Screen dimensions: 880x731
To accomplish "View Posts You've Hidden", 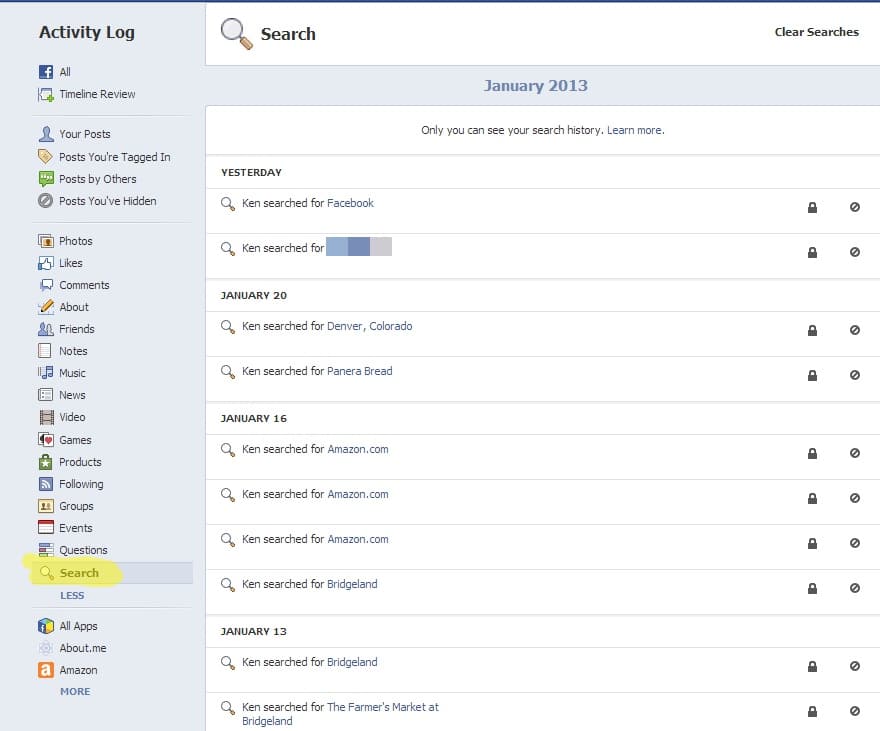I will click(x=97, y=201).
